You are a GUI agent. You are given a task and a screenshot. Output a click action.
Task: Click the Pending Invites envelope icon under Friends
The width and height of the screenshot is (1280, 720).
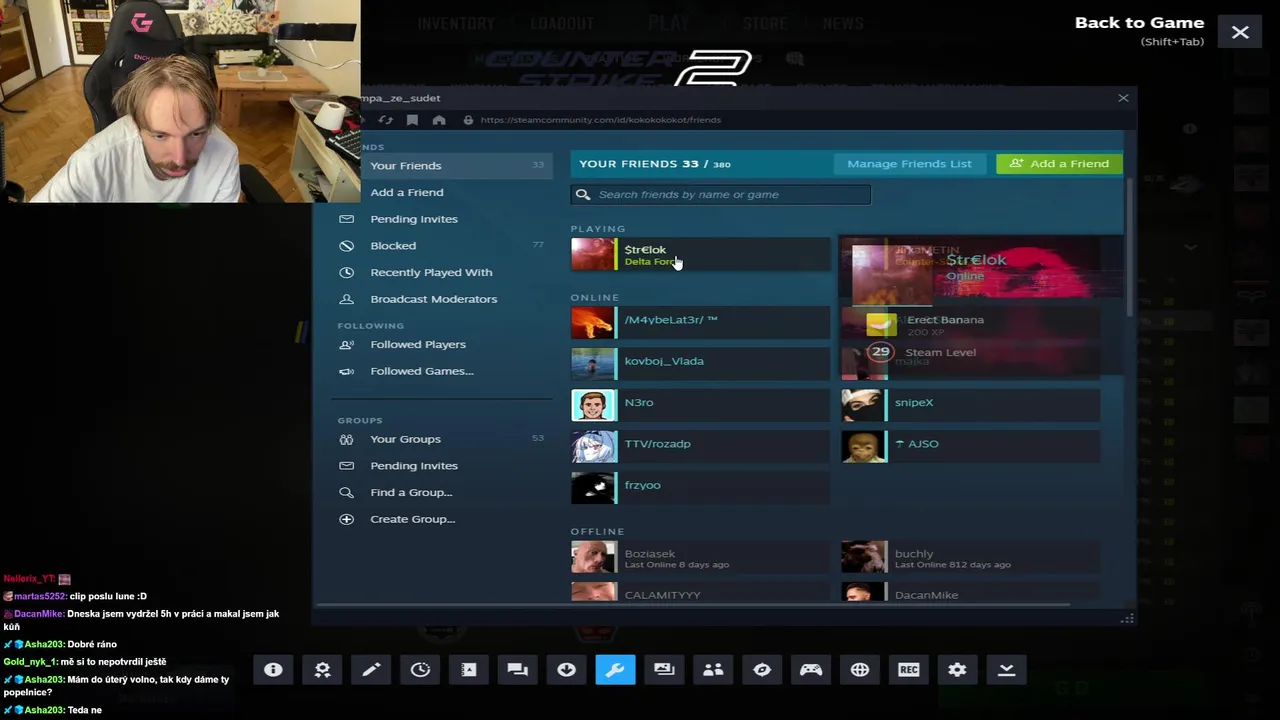point(347,219)
